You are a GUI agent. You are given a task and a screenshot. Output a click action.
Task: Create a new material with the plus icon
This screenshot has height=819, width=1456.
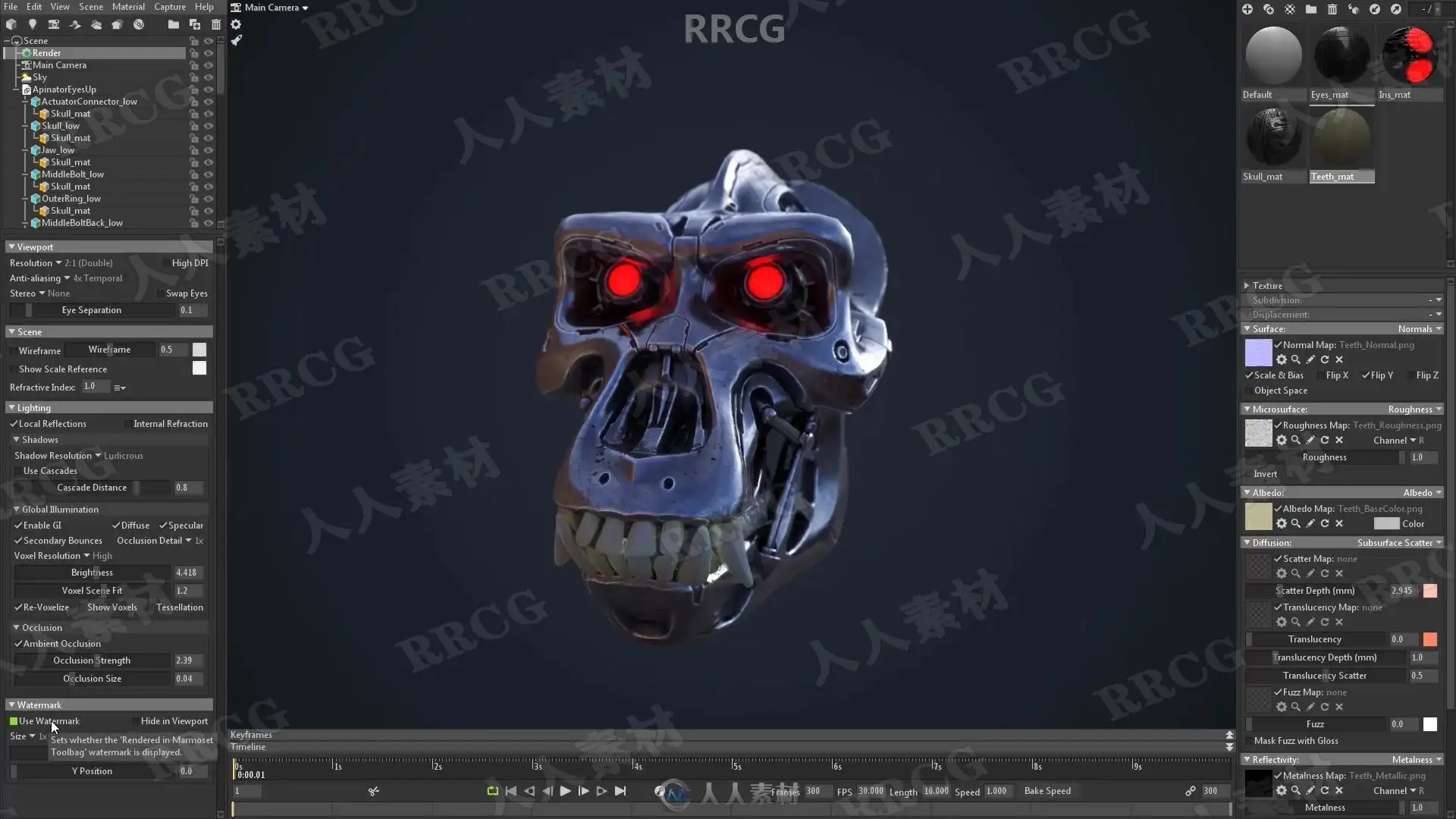pos(1247,9)
